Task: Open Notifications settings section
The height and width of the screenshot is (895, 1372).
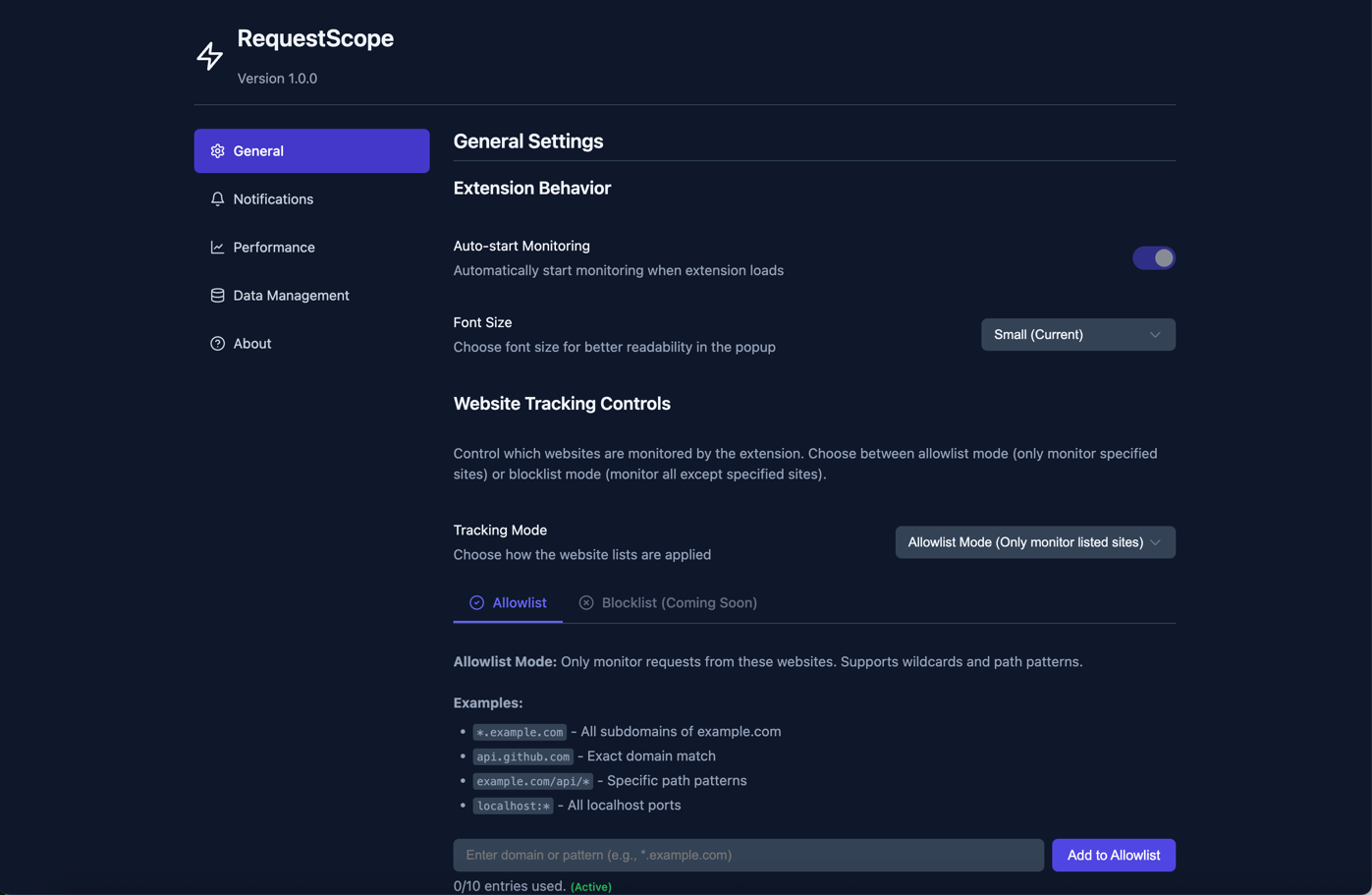Action: [x=311, y=198]
